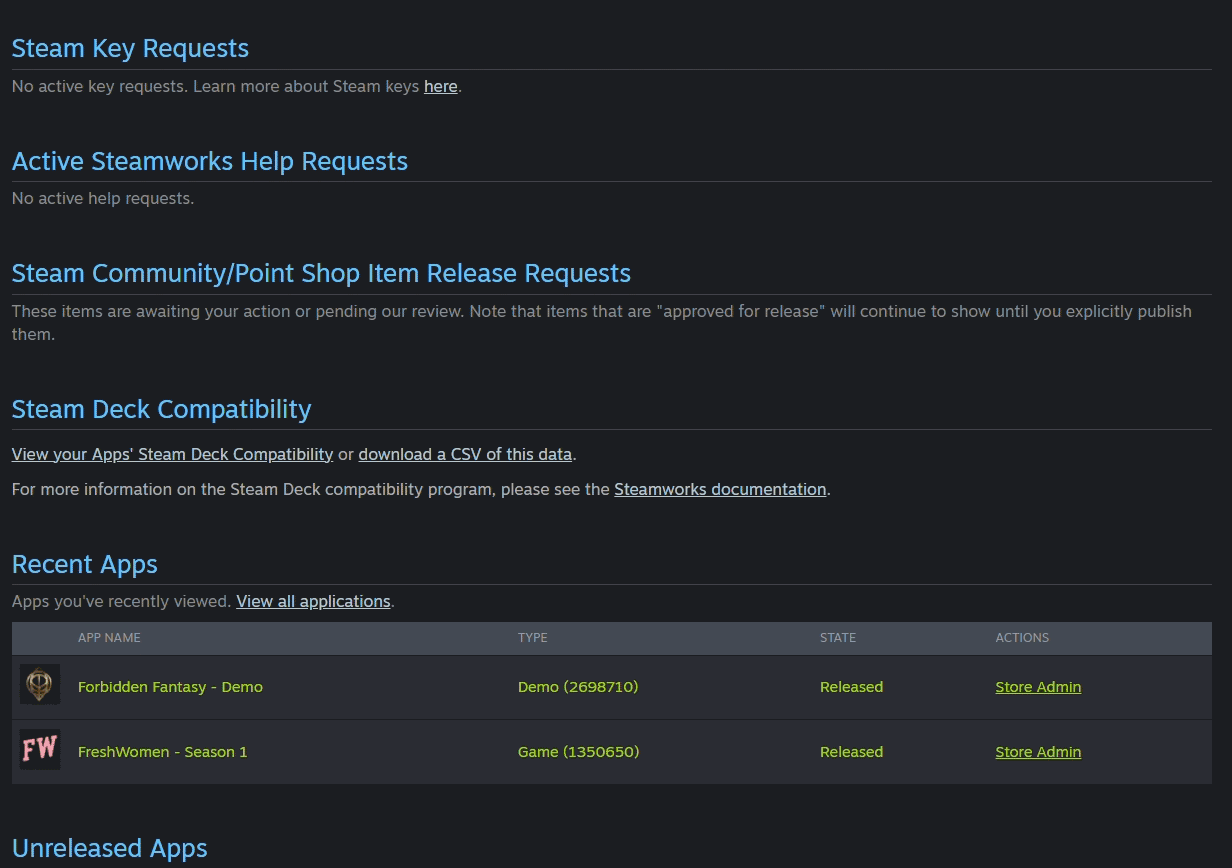Click the APP NAME column header

(109, 638)
